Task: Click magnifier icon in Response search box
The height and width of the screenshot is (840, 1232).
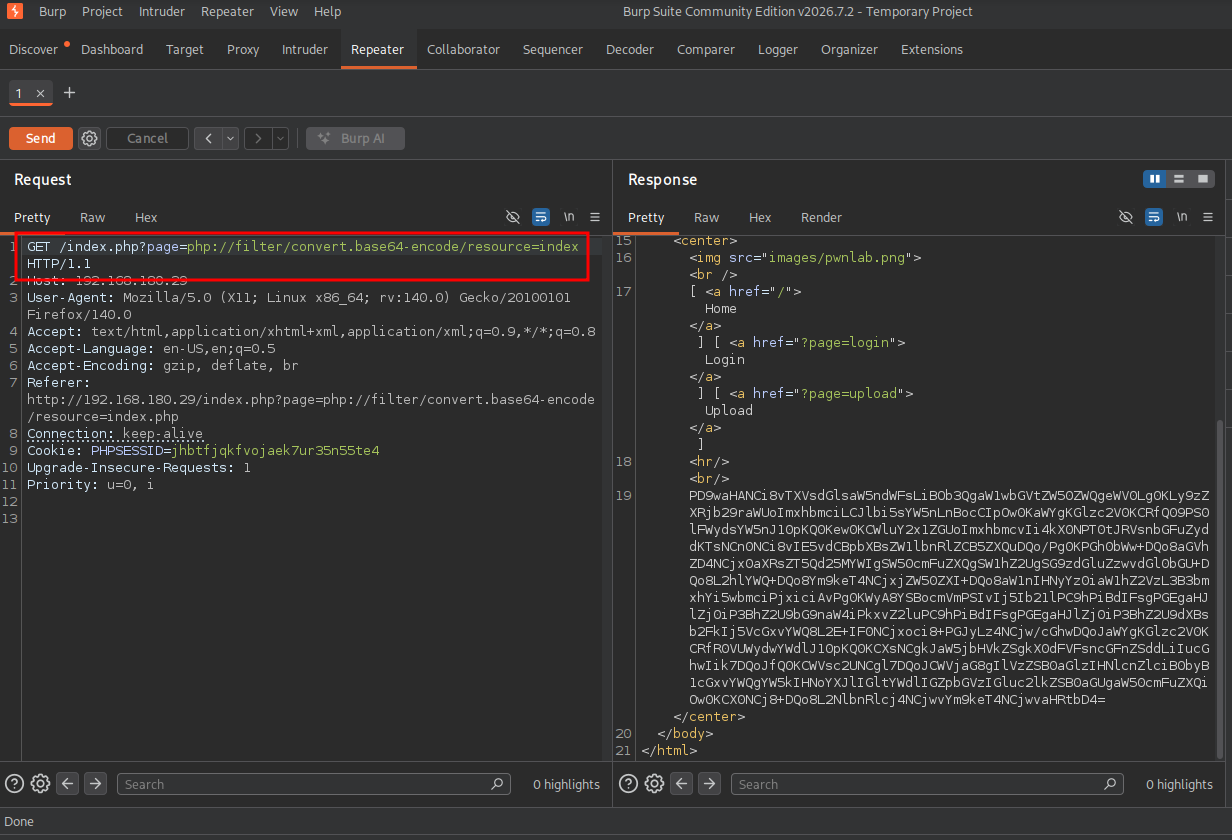Action: [x=1110, y=784]
